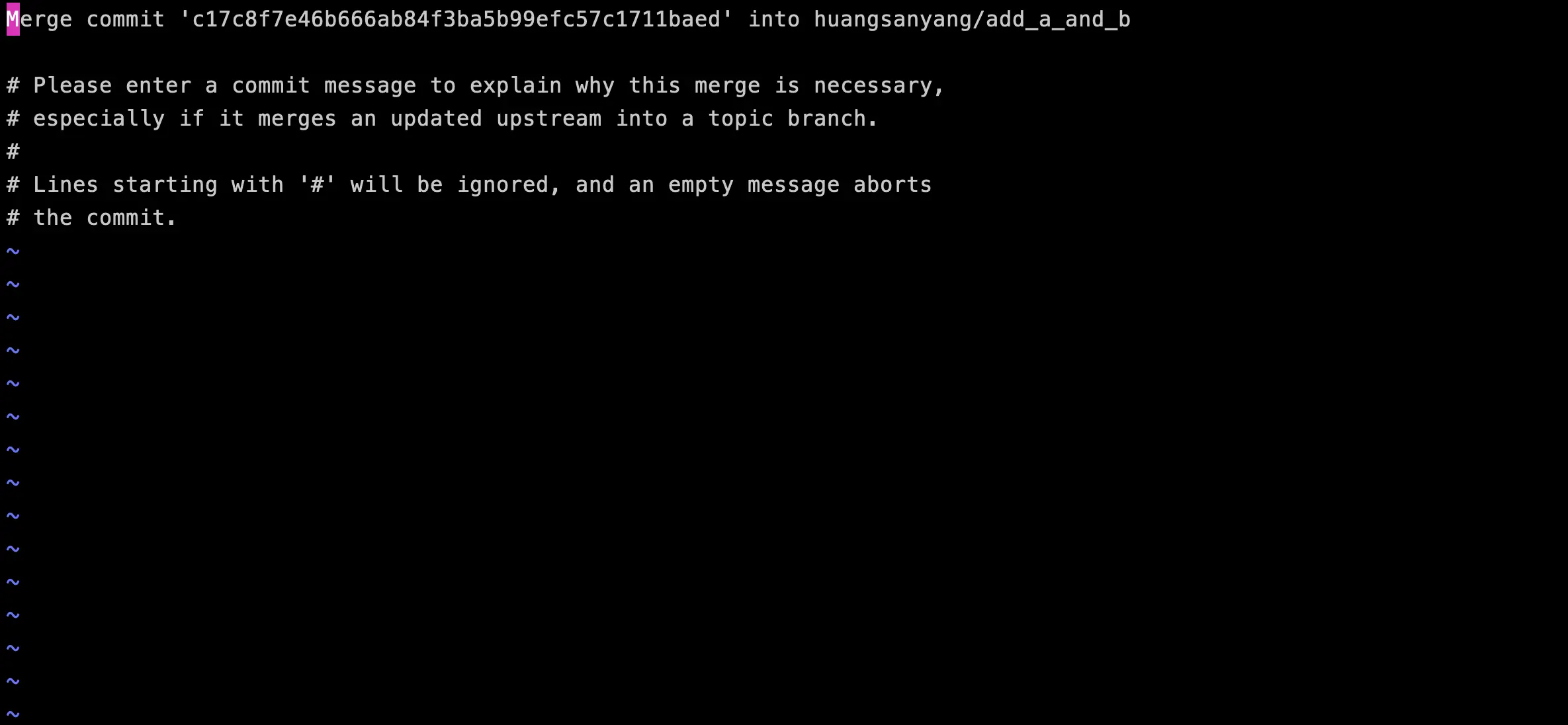
Task: Click the word 'commit' in the first line
Action: (126, 19)
